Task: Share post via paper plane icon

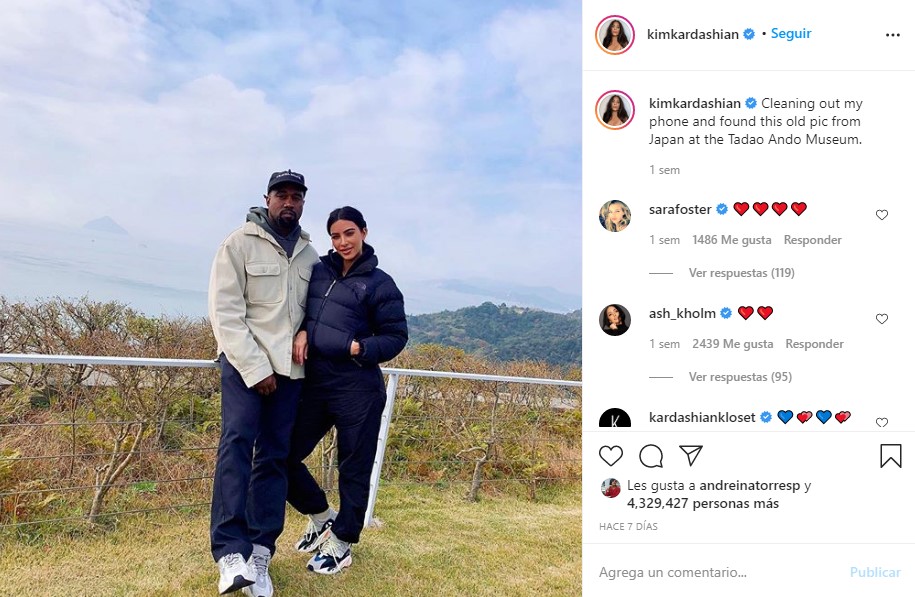Action: tap(691, 455)
